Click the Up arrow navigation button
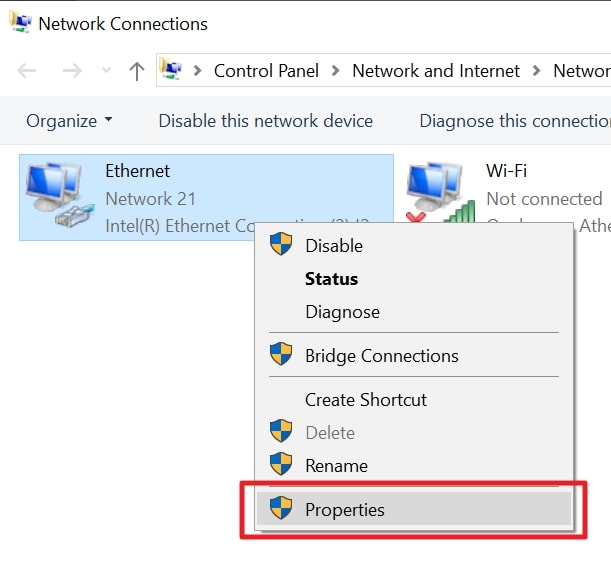The width and height of the screenshot is (611, 573). pos(136,71)
